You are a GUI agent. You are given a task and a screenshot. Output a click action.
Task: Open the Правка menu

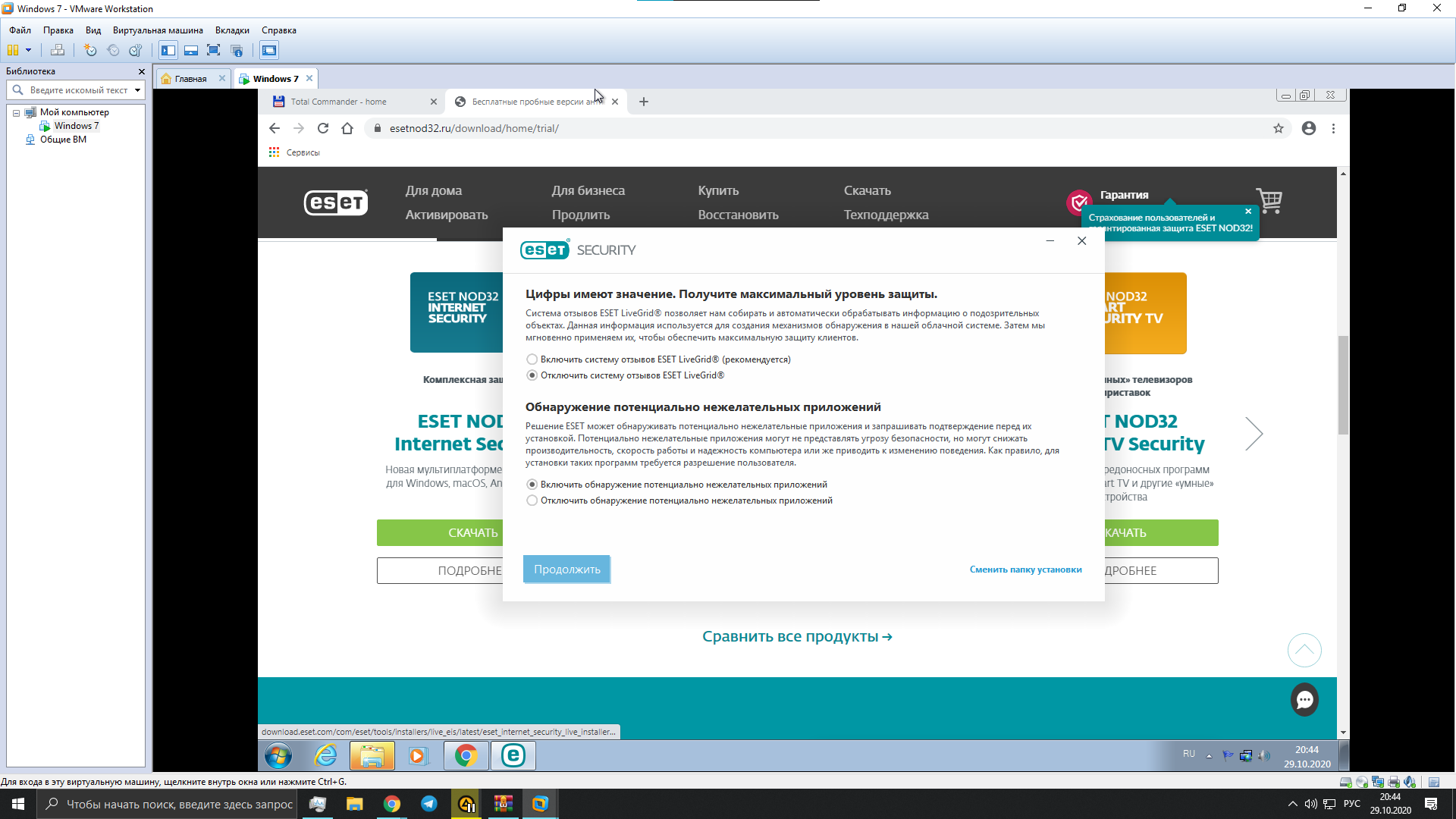click(58, 30)
